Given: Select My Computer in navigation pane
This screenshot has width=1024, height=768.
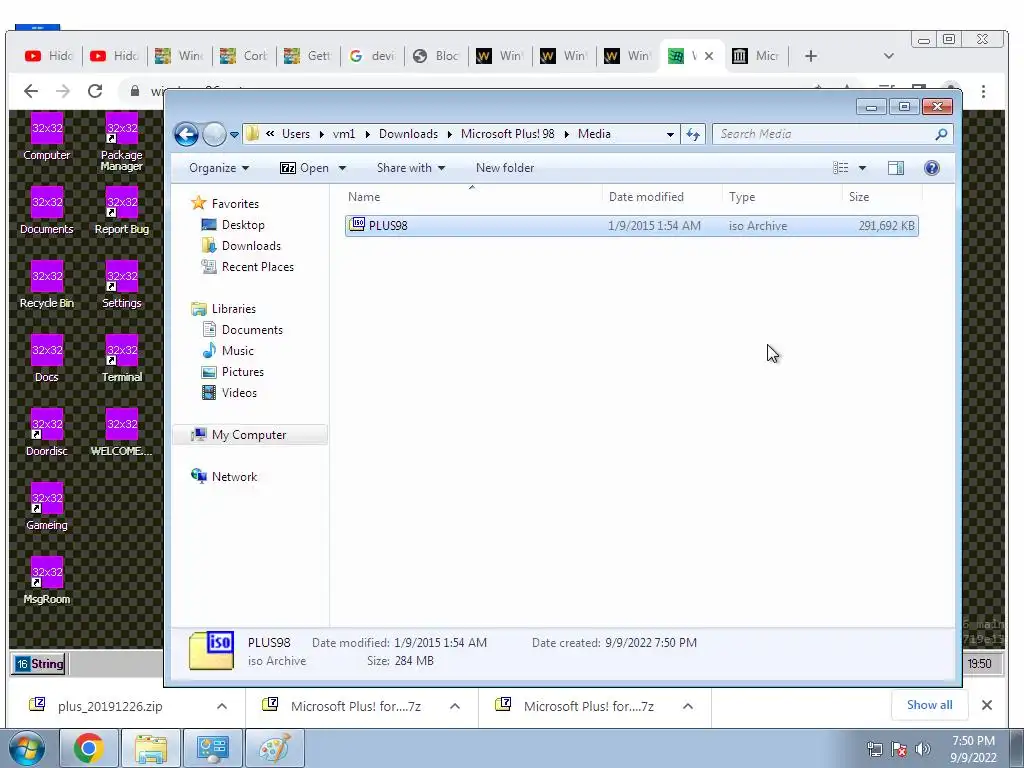Looking at the screenshot, I should pos(249,435).
